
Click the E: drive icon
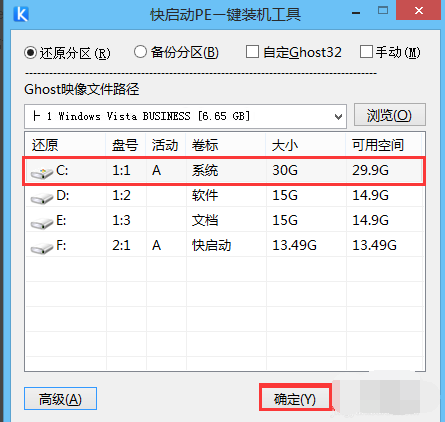(x=42, y=223)
